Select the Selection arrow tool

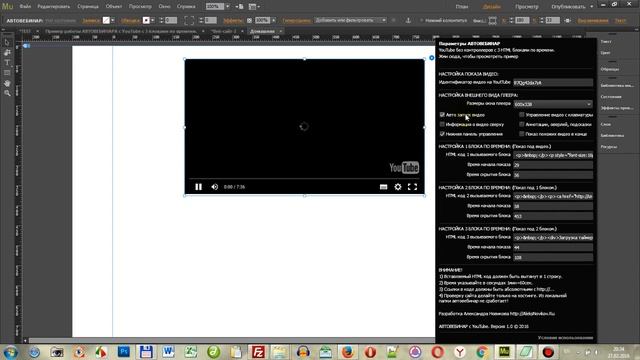(7, 42)
